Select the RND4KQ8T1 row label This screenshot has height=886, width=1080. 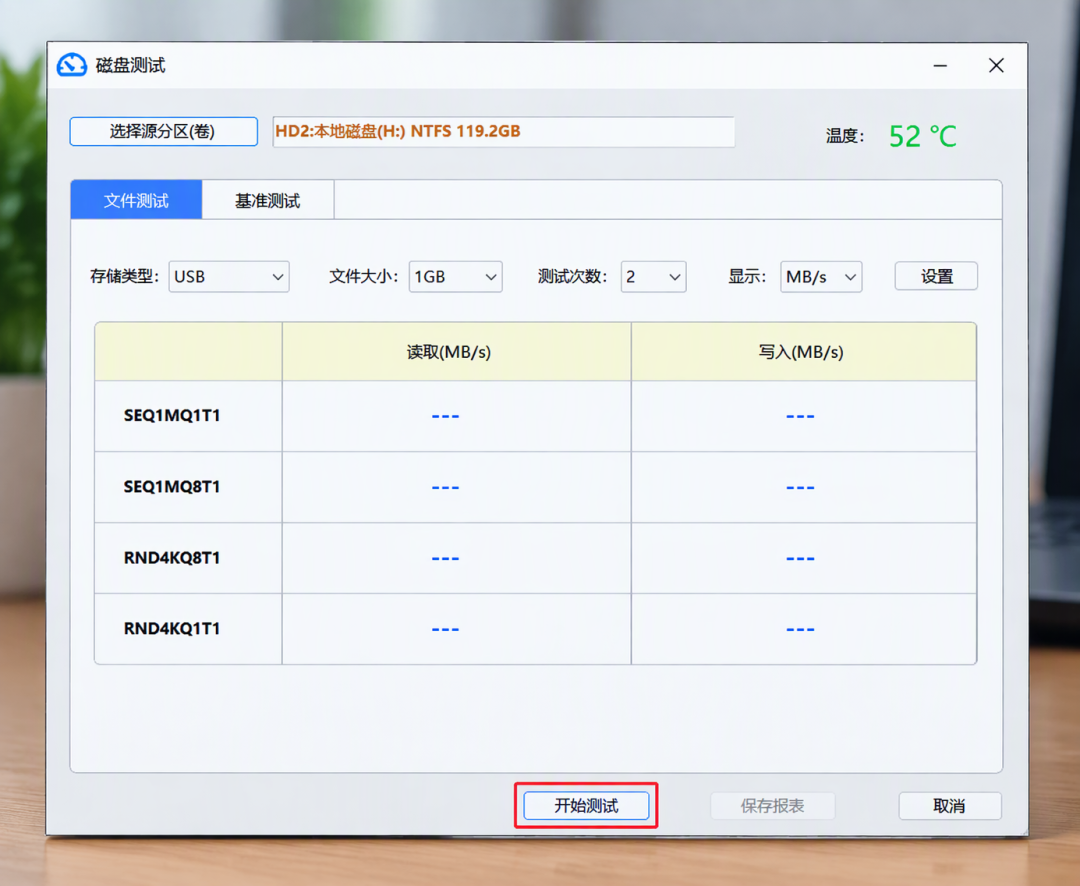172,557
